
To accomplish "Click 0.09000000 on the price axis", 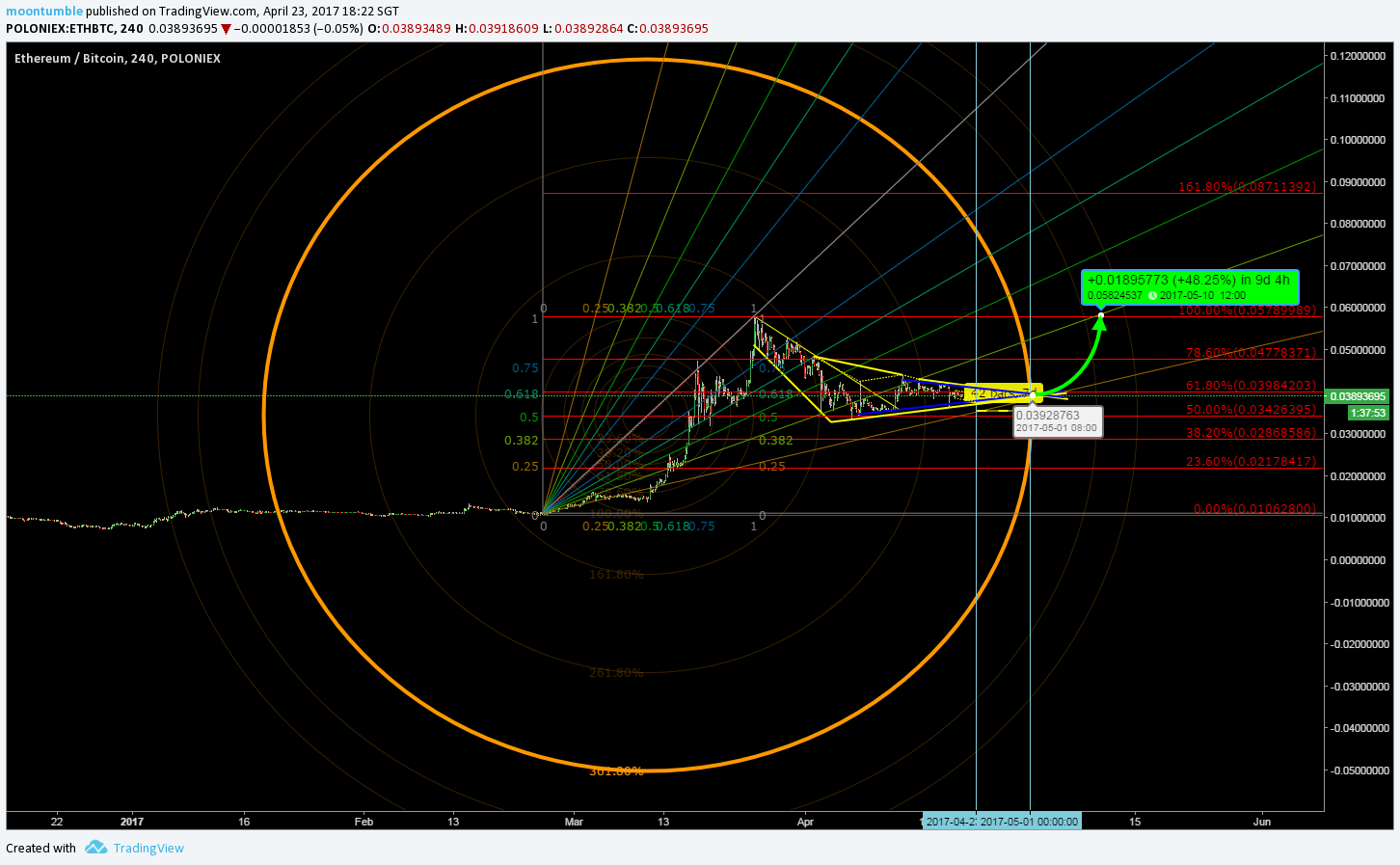I will tap(1358, 182).
